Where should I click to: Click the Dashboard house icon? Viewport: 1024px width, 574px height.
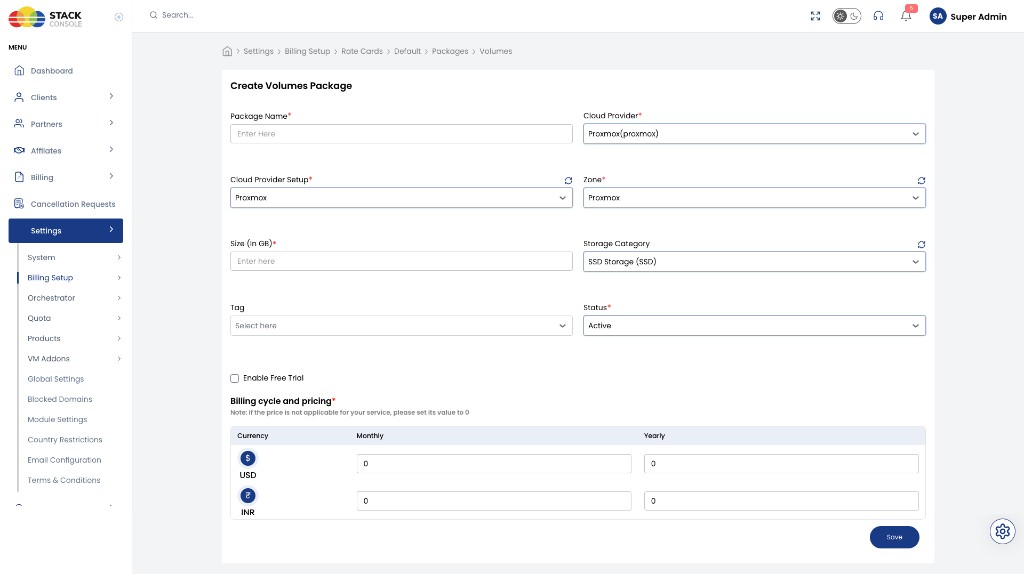pyautogui.click(x=19, y=71)
